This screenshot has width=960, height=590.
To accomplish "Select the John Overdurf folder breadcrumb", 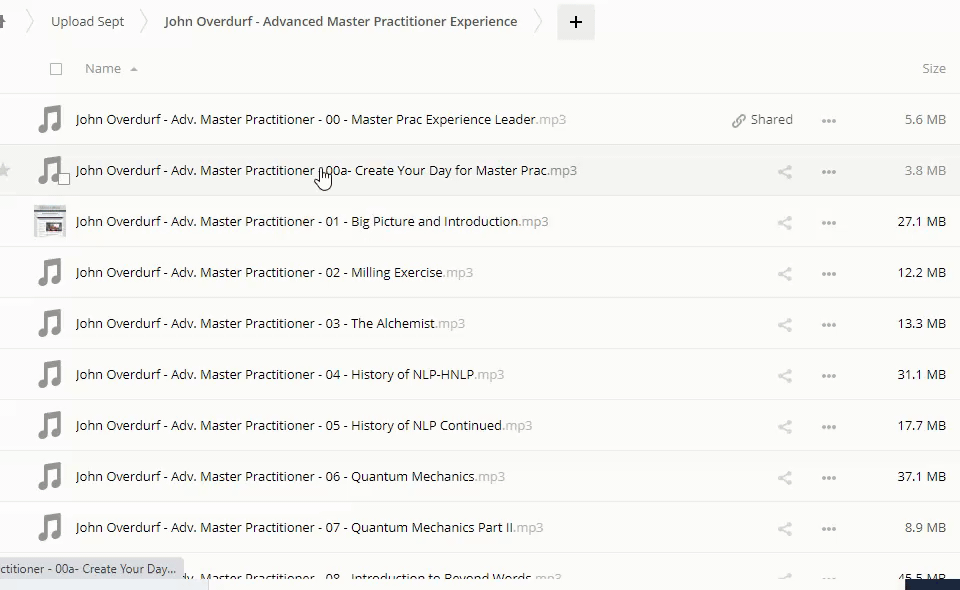I will (341, 21).
